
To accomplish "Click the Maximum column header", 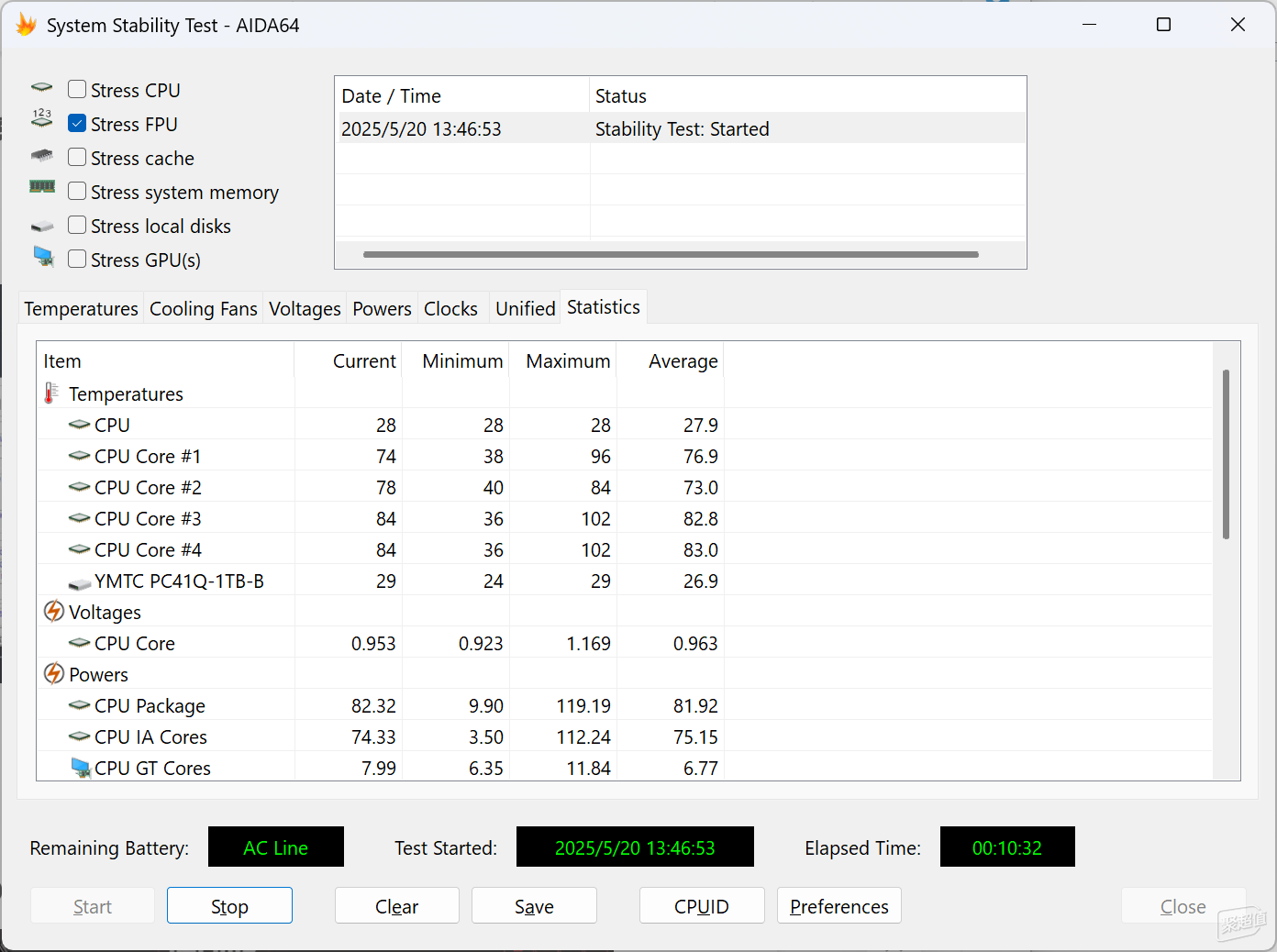I will [x=563, y=361].
